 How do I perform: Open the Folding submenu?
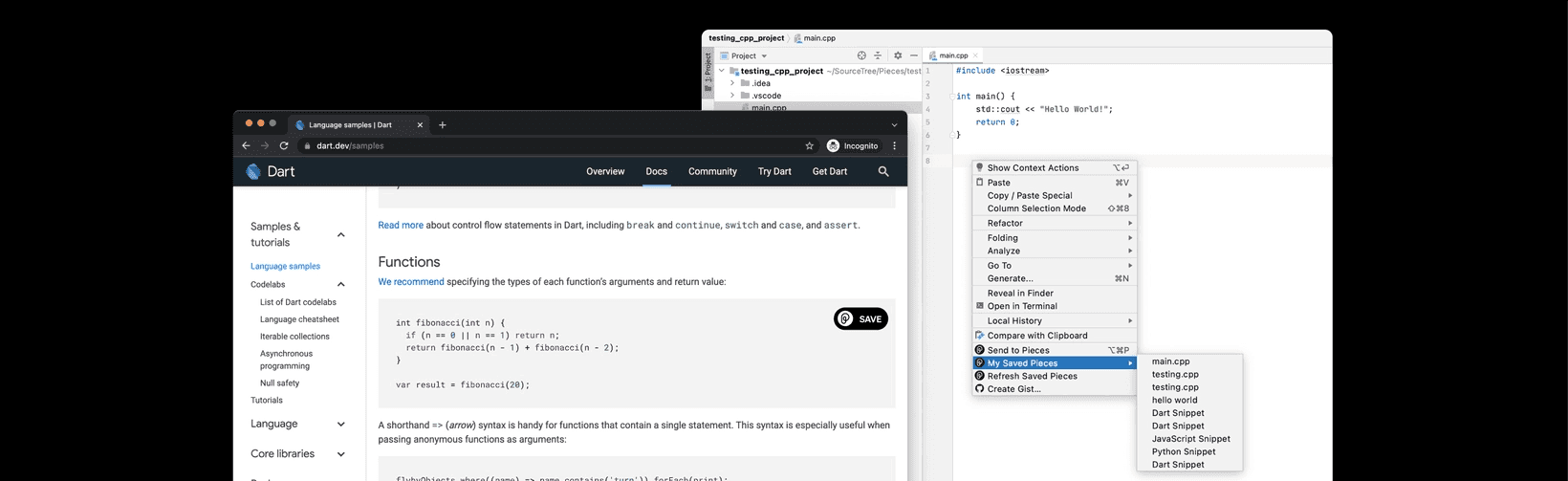pos(1055,238)
